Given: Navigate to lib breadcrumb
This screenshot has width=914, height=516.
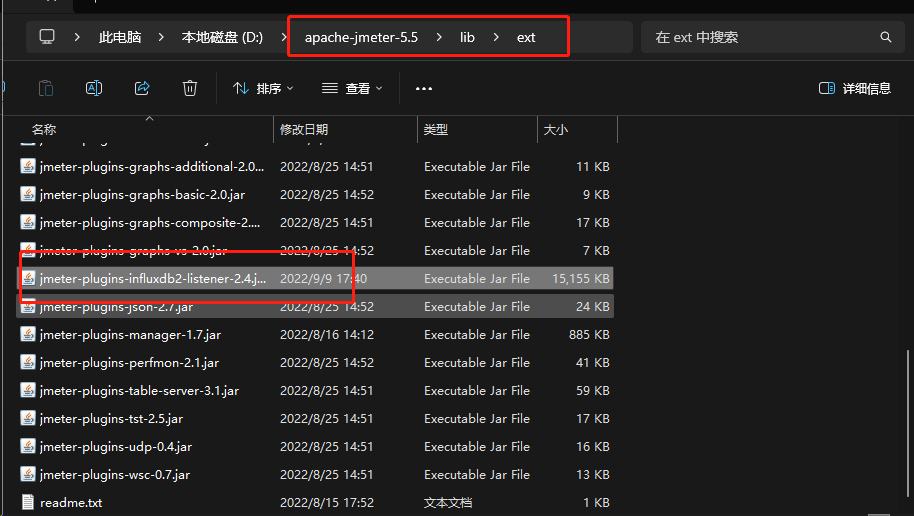Looking at the screenshot, I should tap(467, 37).
